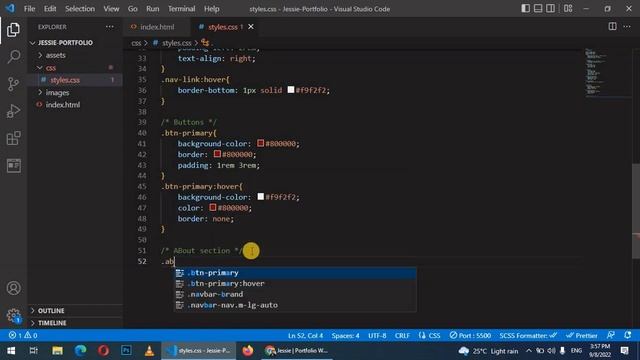
Task: Open the Source Control view icon
Action: [13, 84]
